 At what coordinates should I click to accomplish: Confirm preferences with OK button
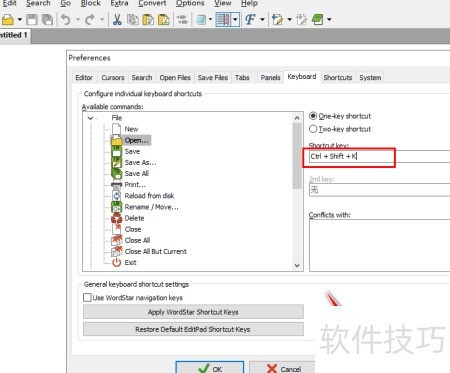[210, 367]
